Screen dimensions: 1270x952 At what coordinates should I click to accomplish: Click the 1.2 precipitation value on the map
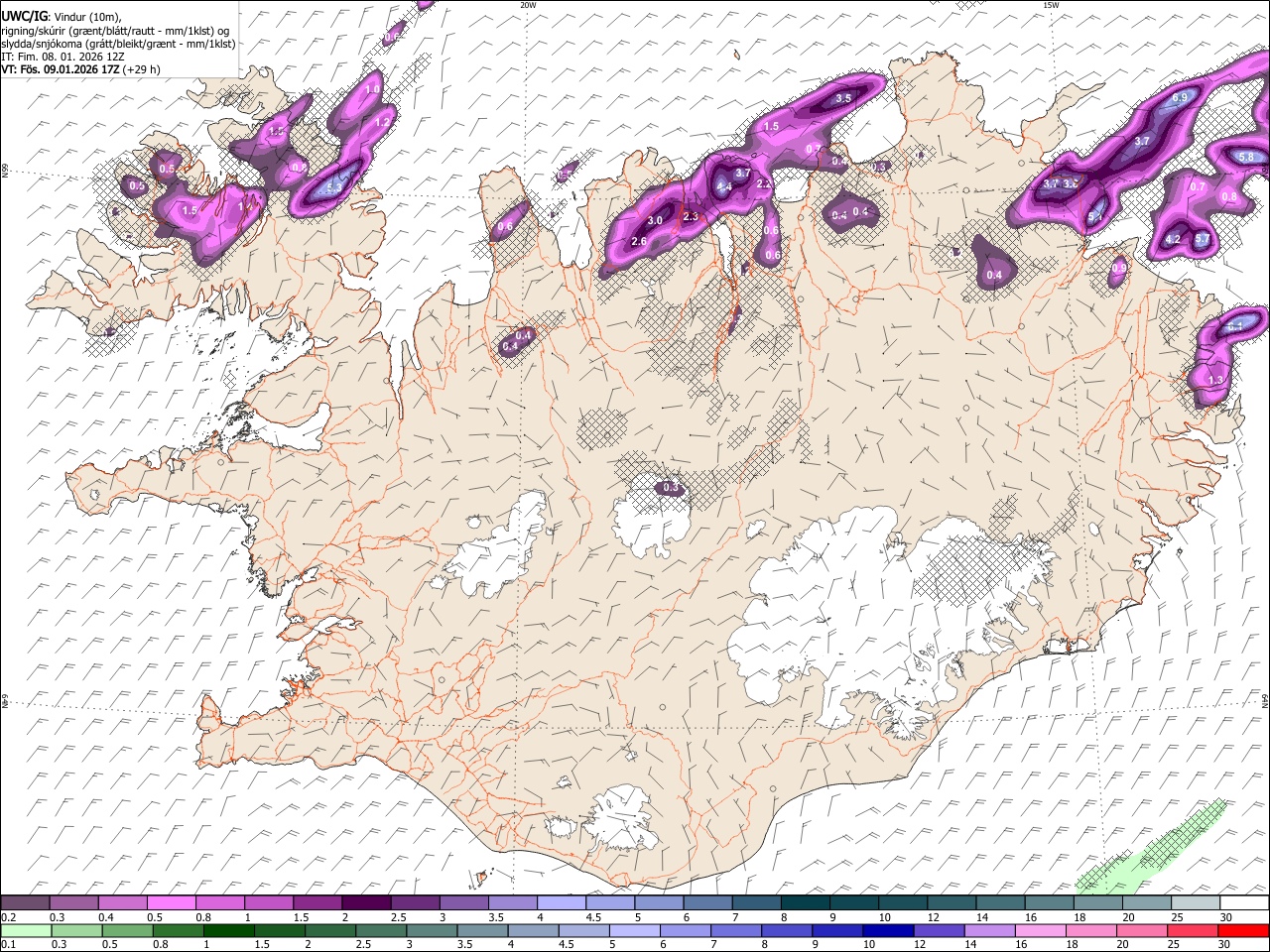coord(383,122)
